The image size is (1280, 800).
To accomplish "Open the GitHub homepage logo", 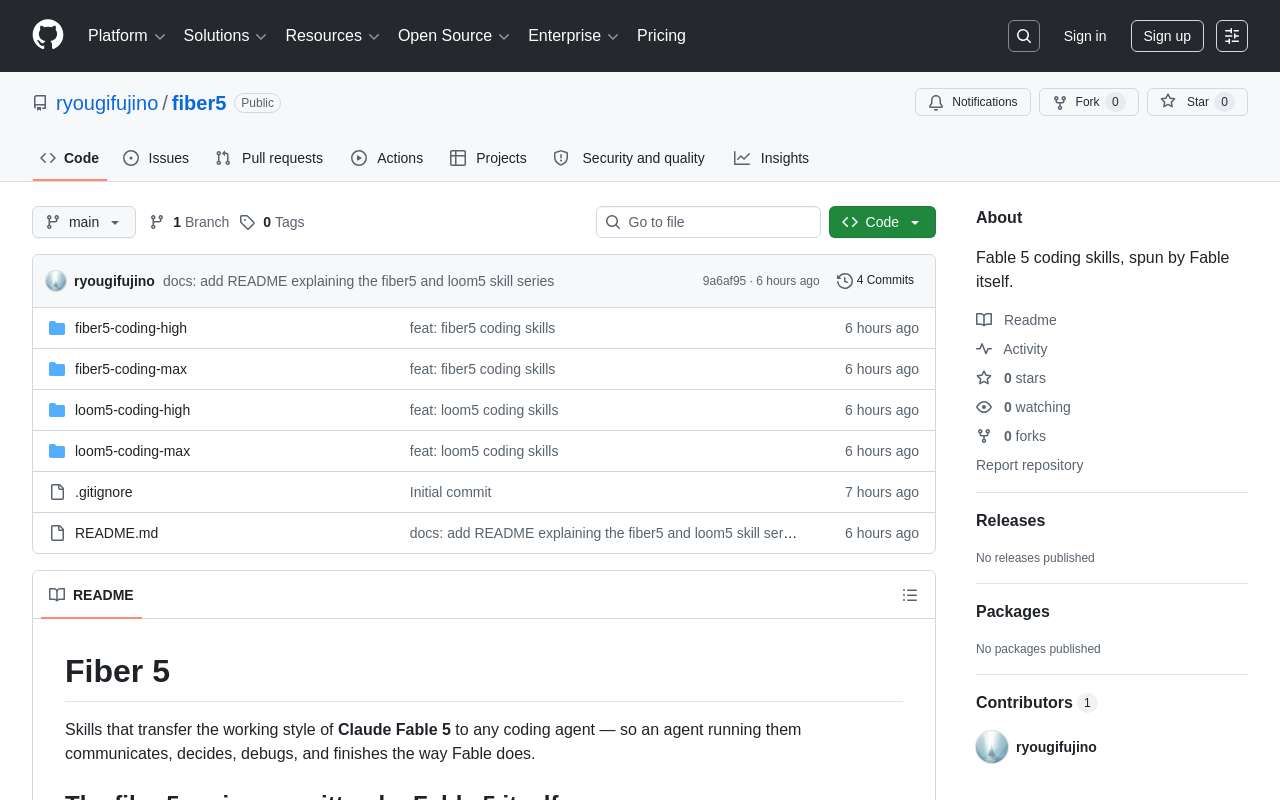I will pyautogui.click(x=48, y=35).
